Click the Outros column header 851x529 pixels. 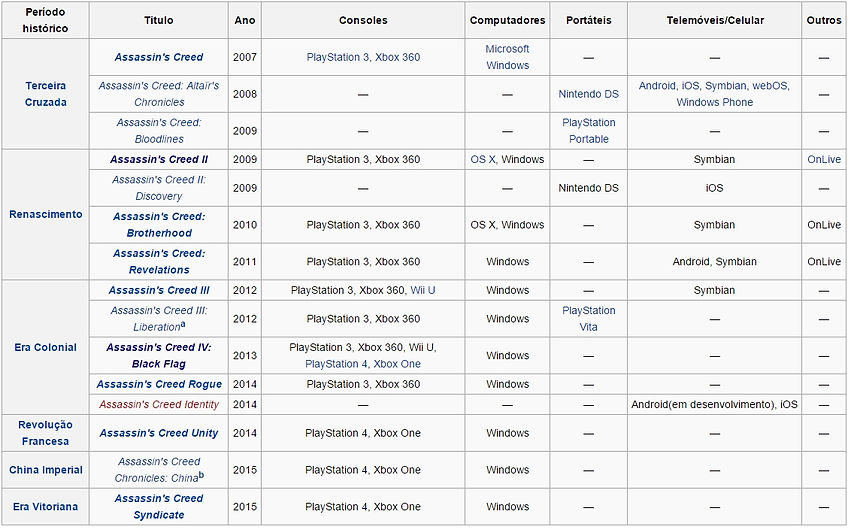pos(824,20)
